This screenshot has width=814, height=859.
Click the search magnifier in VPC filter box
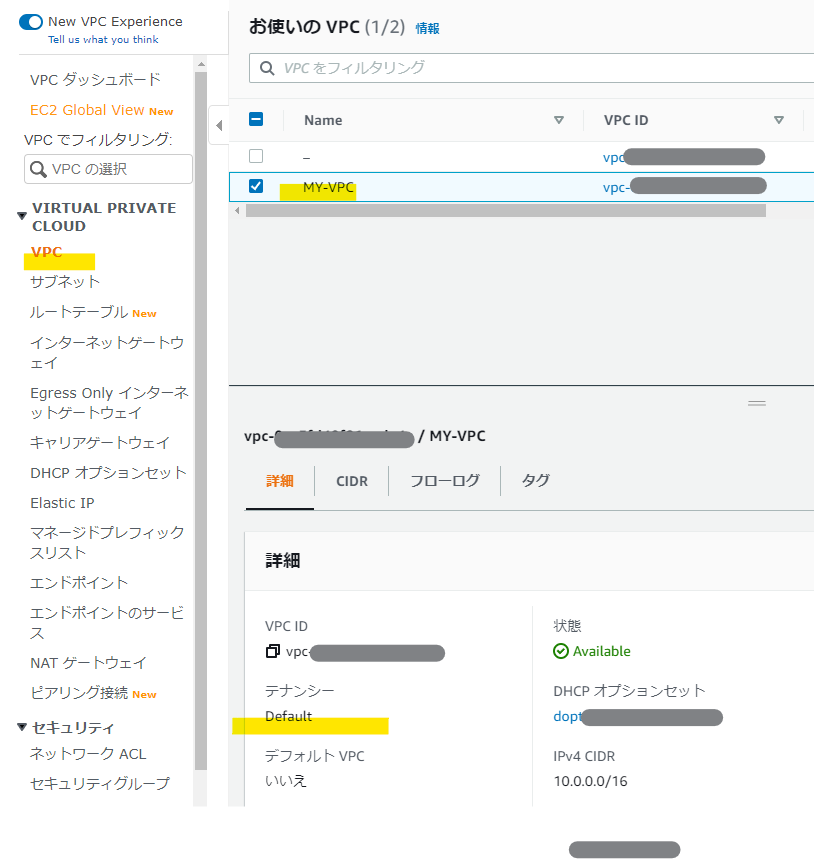[267, 68]
